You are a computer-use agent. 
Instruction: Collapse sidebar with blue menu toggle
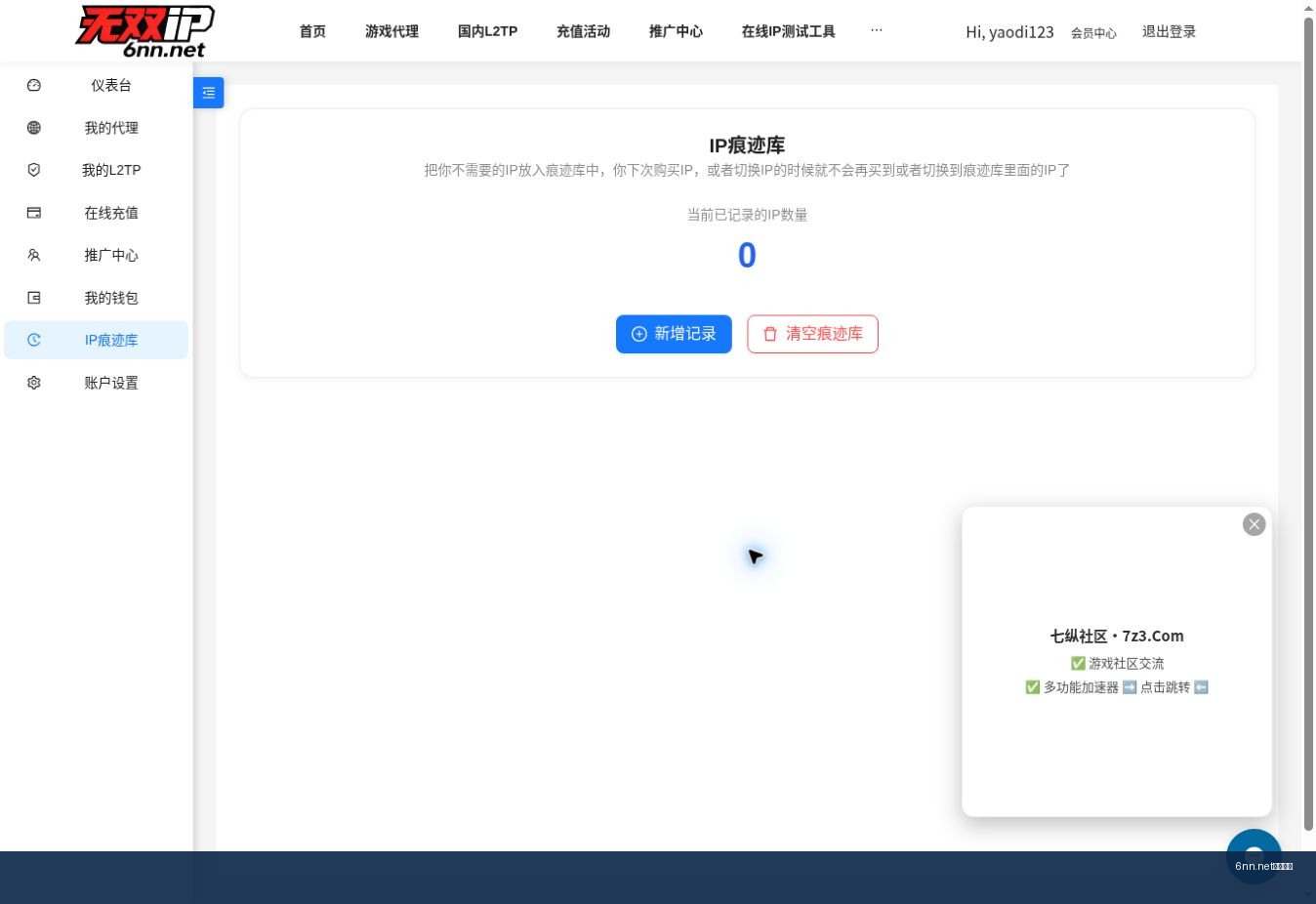pyautogui.click(x=209, y=93)
